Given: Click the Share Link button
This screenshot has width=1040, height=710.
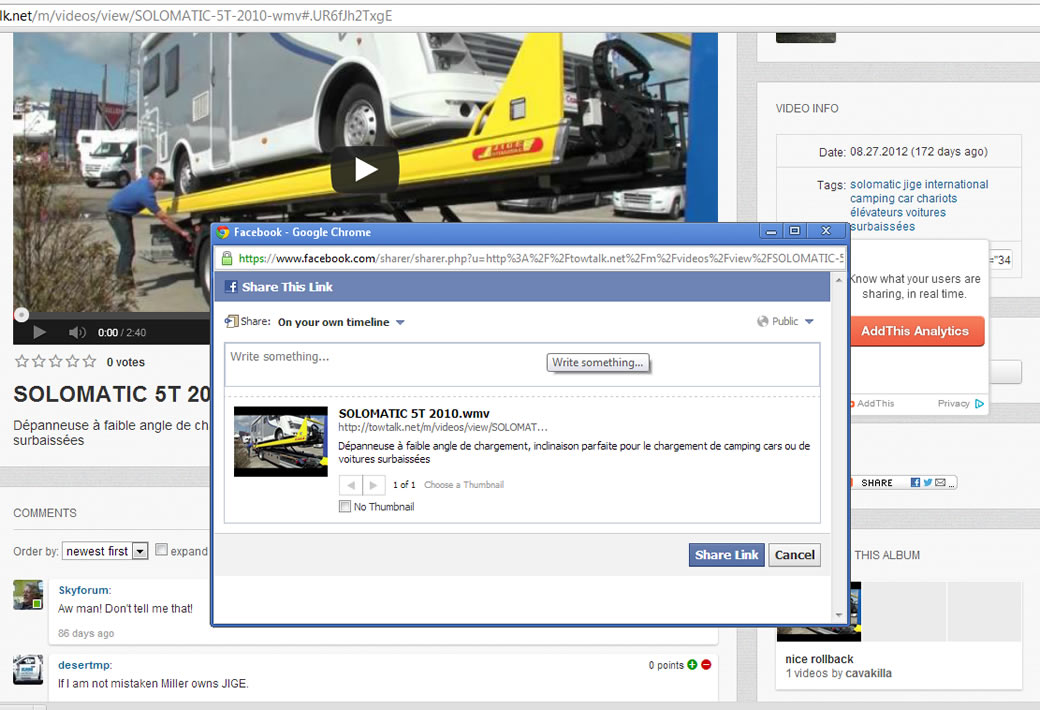Looking at the screenshot, I should pos(726,555).
